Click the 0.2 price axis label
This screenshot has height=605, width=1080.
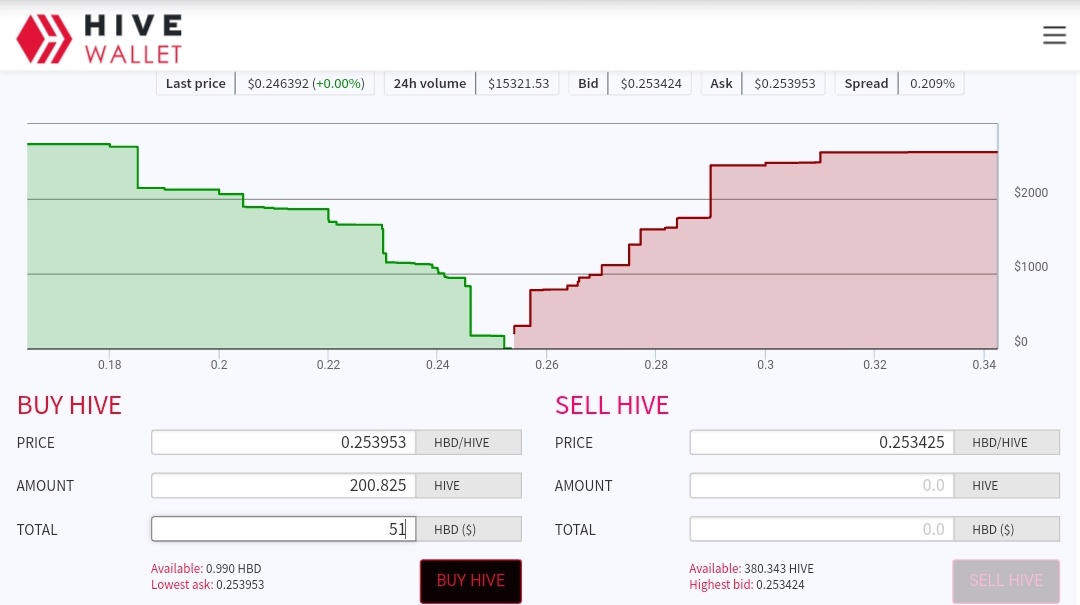[219, 365]
